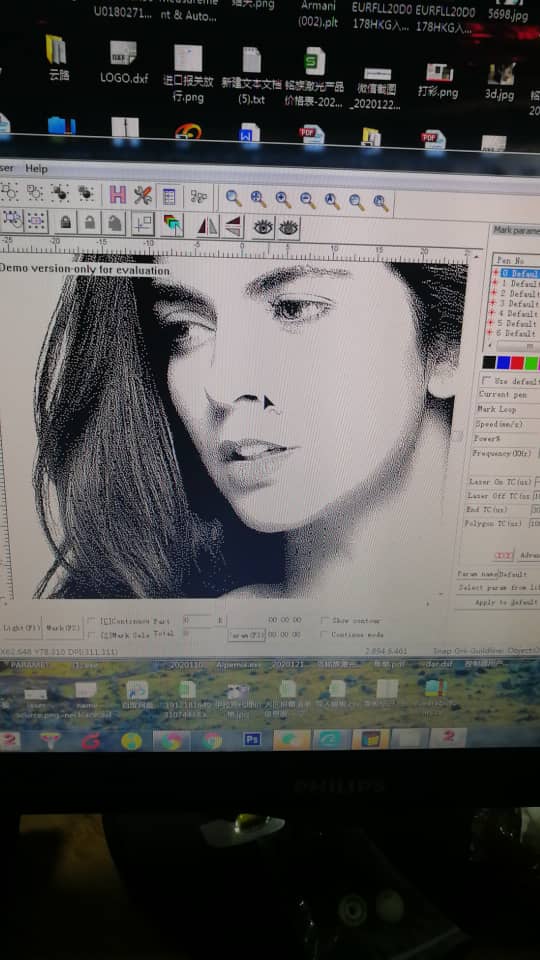Click the vertical mirror triangles icon

tap(233, 227)
